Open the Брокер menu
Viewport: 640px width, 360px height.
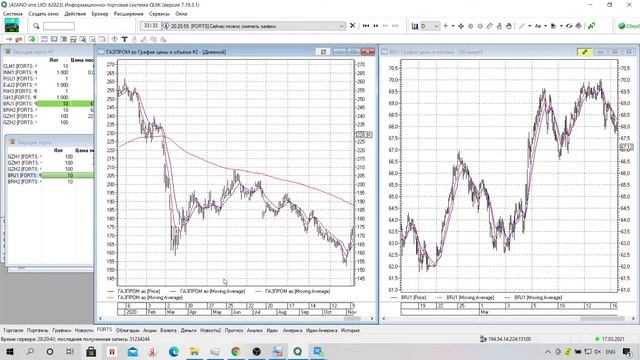pyautogui.click(x=100, y=14)
